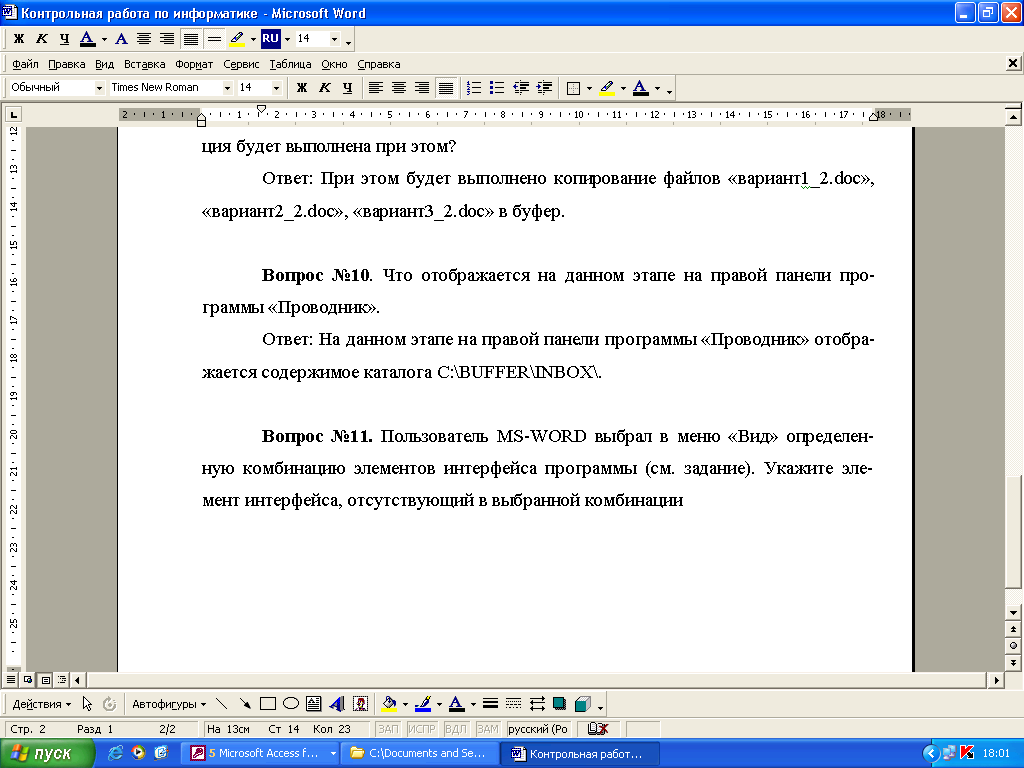Click the increase indent icon

pyautogui.click(x=543, y=88)
